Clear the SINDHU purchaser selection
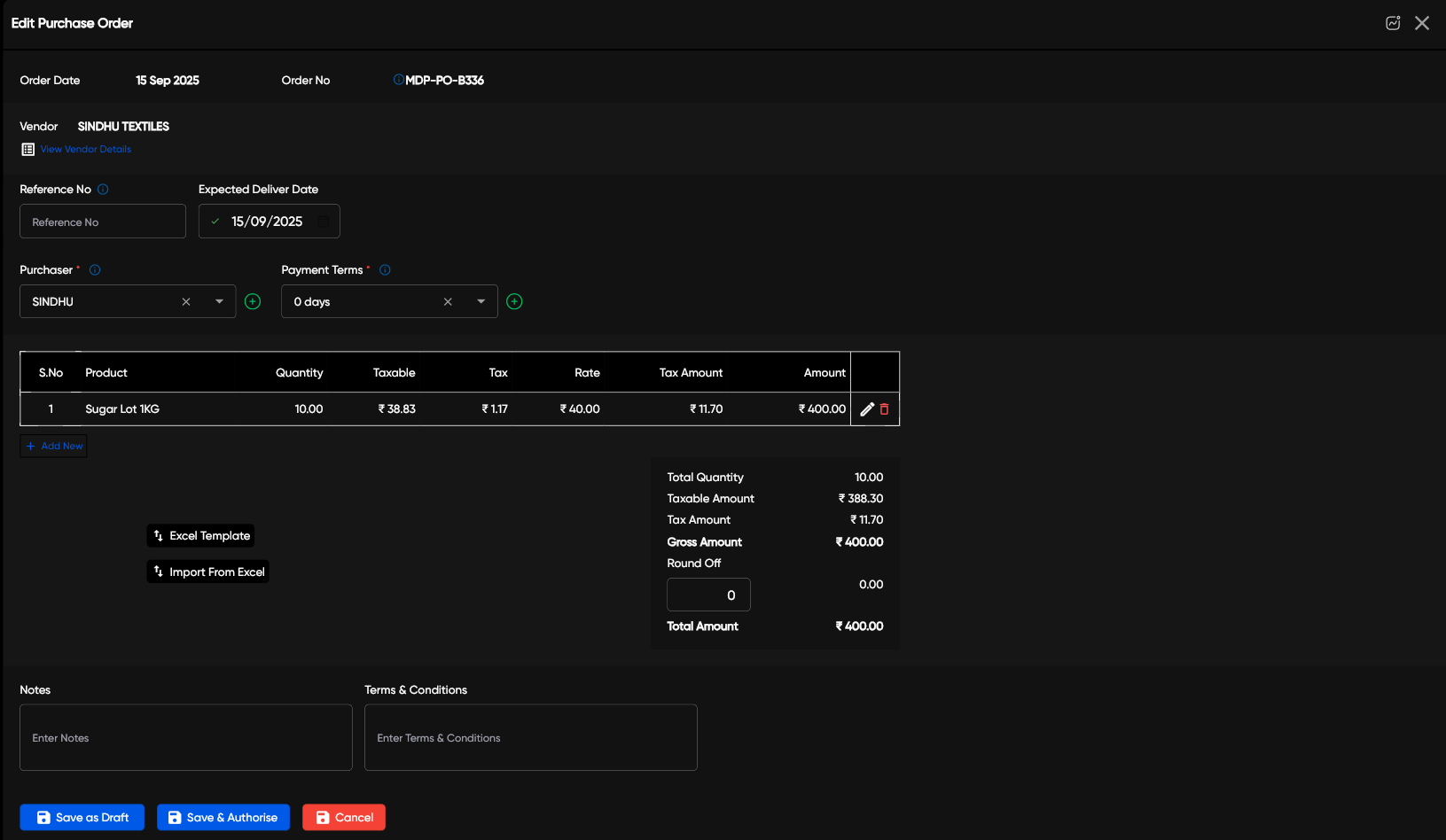The image size is (1446, 840). pyautogui.click(x=186, y=302)
